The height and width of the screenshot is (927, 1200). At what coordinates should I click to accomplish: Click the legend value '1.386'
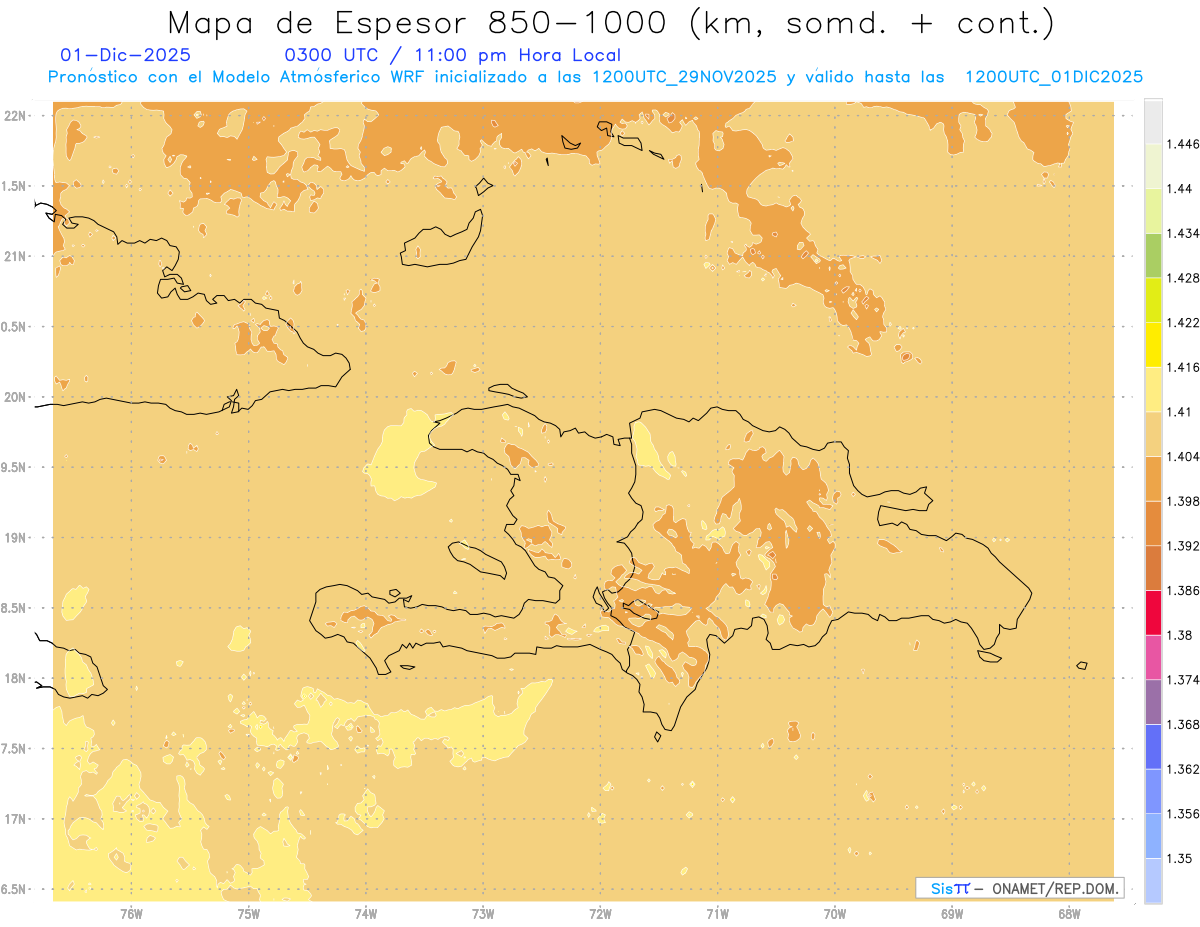click(x=1184, y=590)
